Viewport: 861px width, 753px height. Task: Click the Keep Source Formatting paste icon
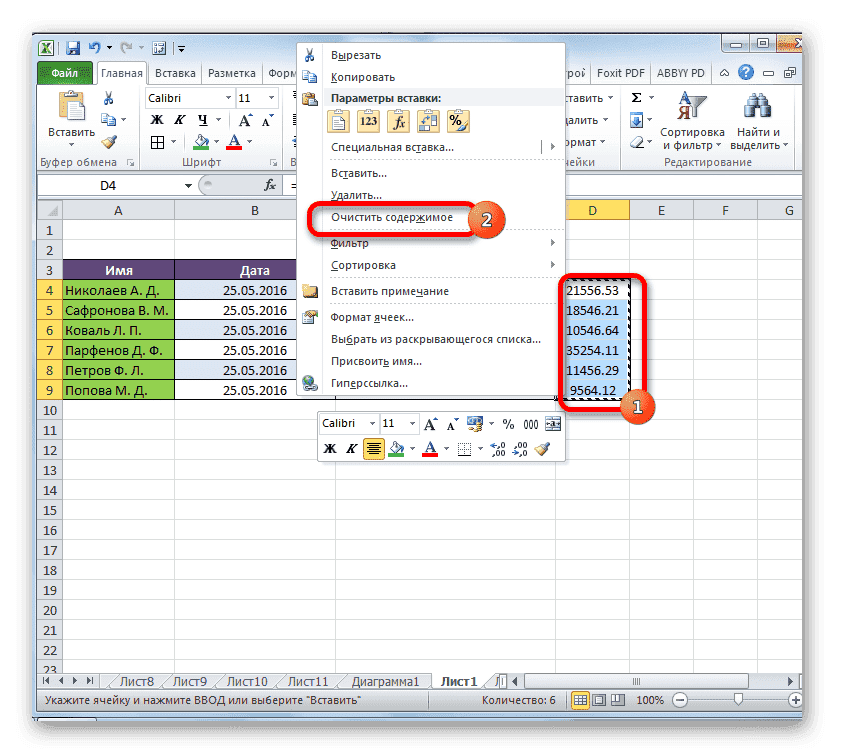[338, 121]
